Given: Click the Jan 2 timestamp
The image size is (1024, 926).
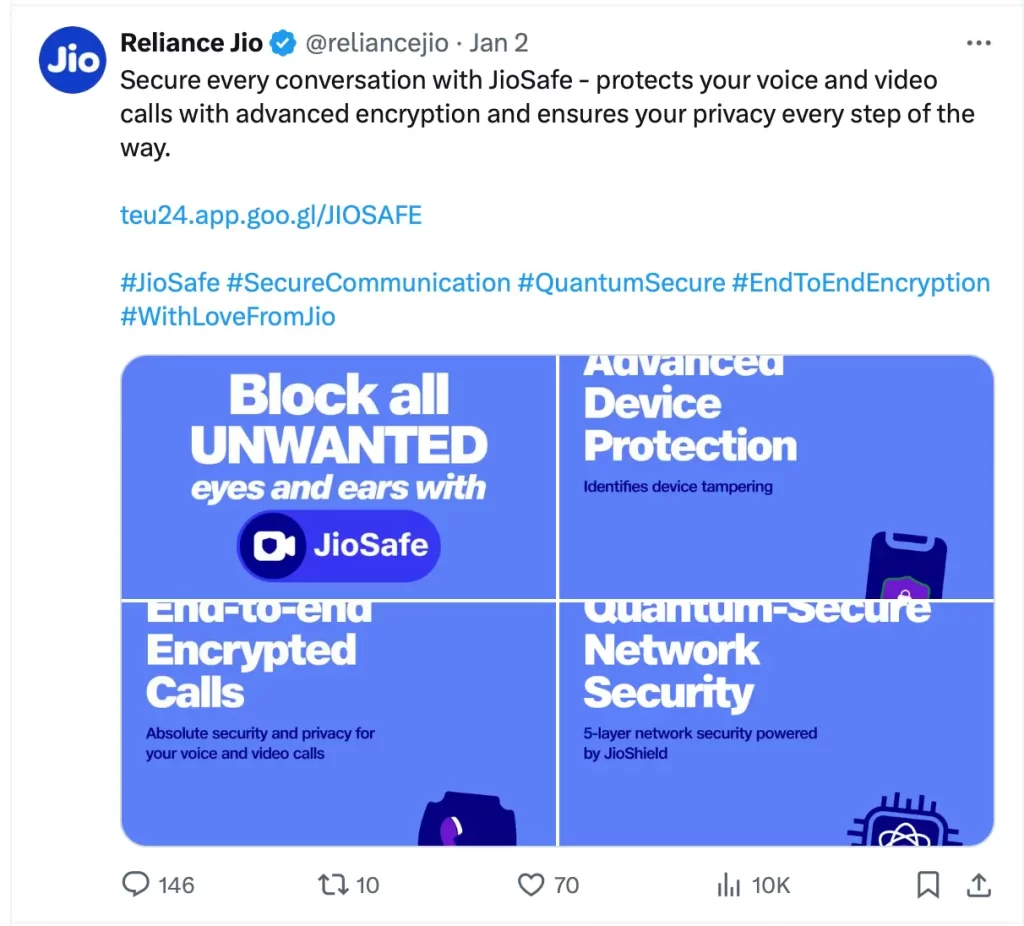Looking at the screenshot, I should (499, 43).
